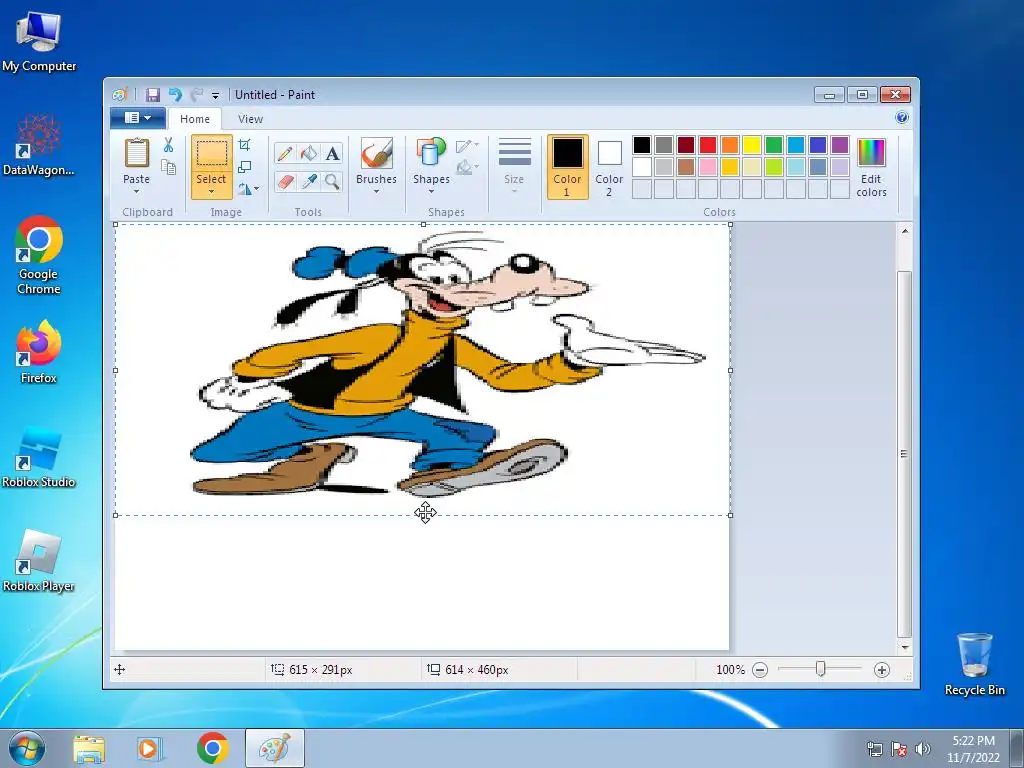Click the volume icon in system tray
This screenshot has width=1024, height=768.
923,749
